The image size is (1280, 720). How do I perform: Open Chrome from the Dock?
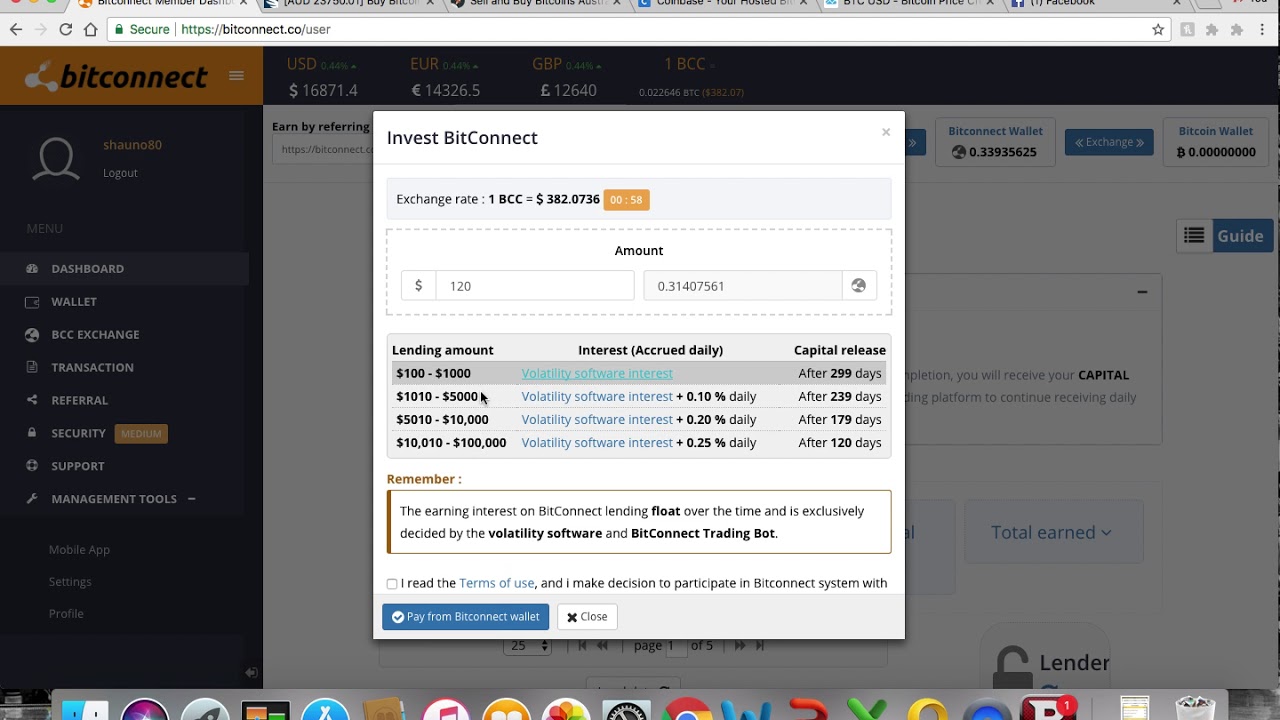pos(687,710)
